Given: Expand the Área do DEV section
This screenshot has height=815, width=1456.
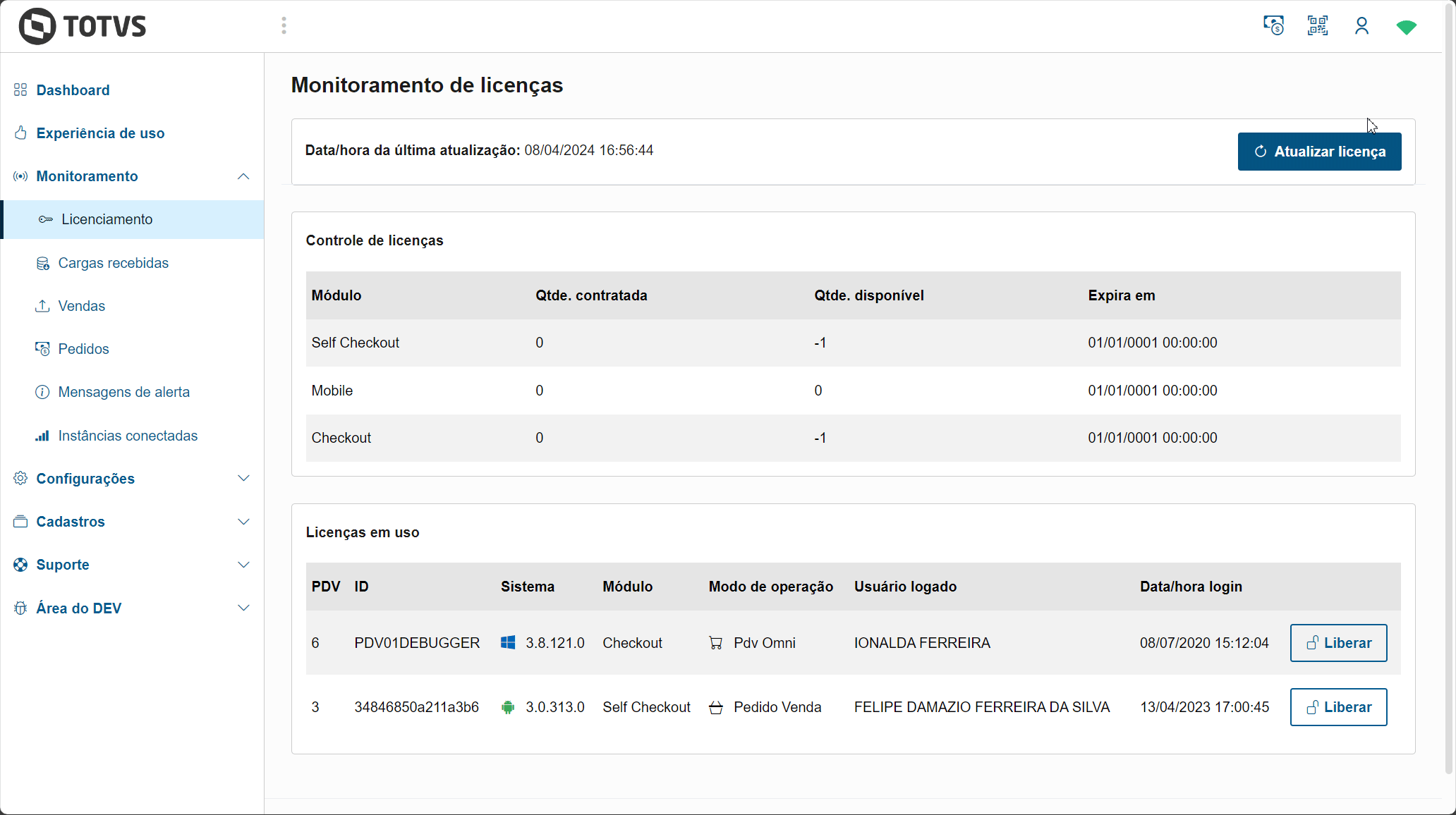Looking at the screenshot, I should [243, 608].
